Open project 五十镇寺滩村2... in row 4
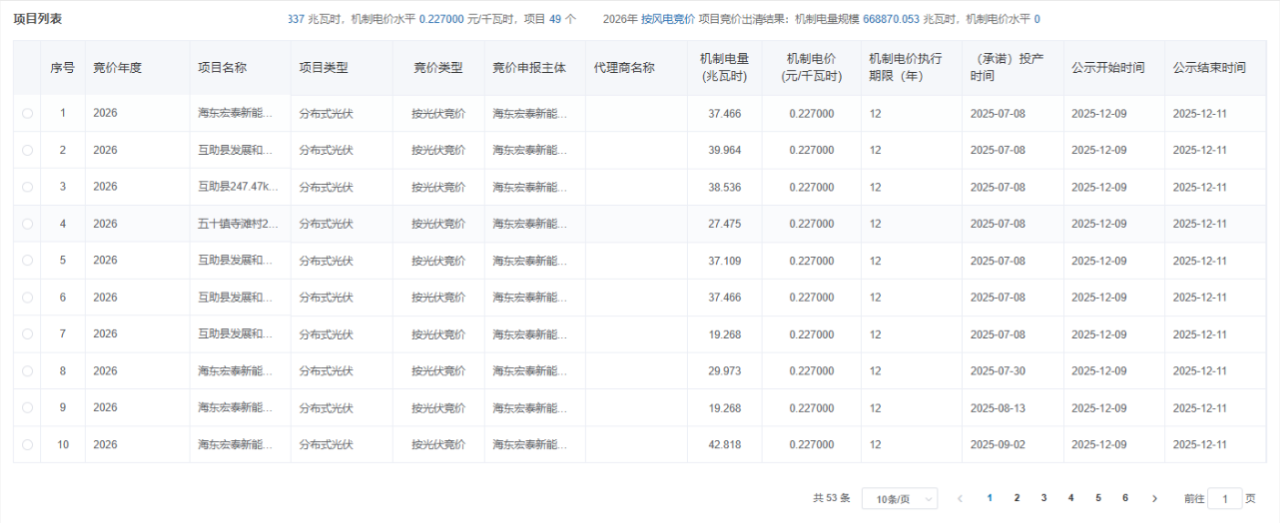The width and height of the screenshot is (1280, 523). tap(238, 224)
